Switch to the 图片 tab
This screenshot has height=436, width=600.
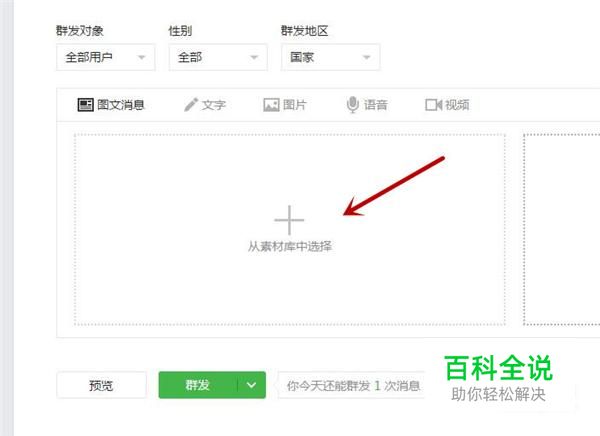[x=285, y=105]
